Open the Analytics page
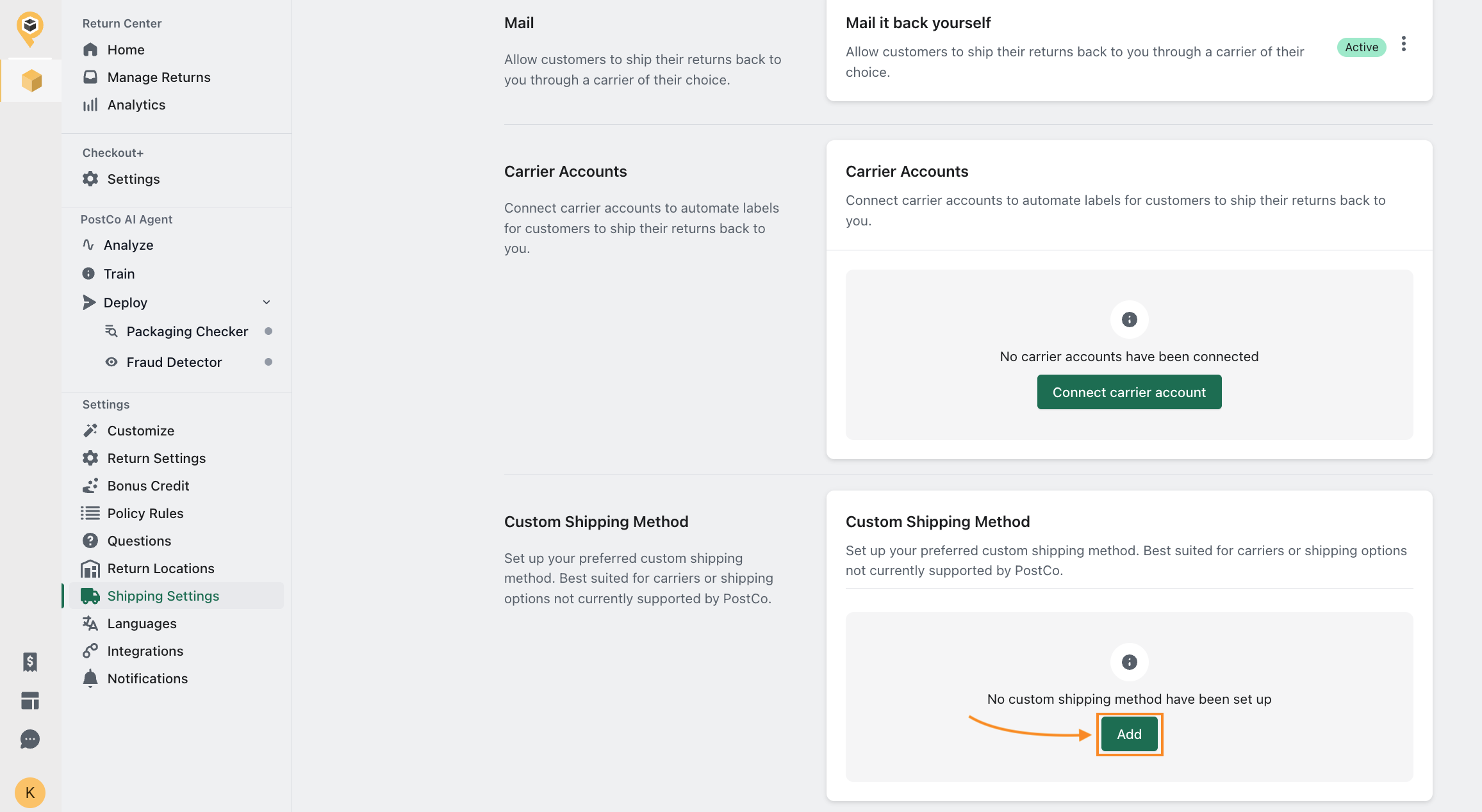 (136, 105)
